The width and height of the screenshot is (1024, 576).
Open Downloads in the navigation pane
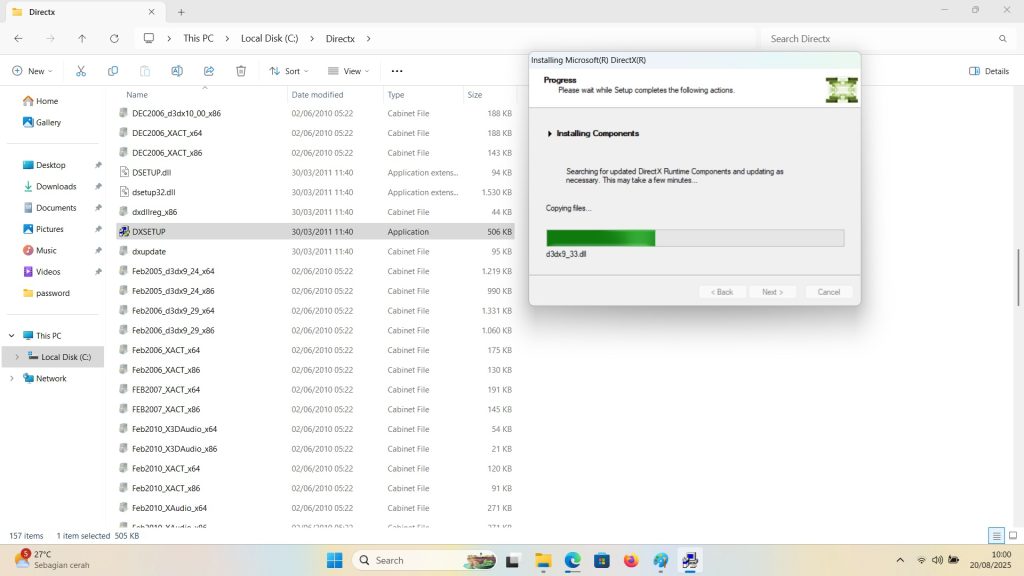[50, 187]
